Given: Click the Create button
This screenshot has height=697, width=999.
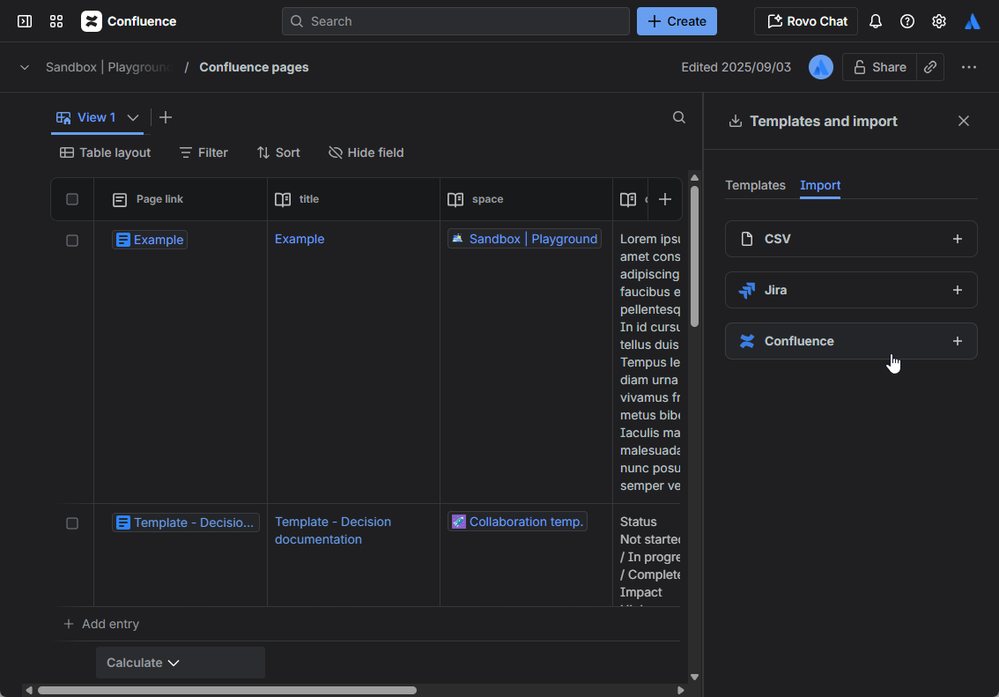Looking at the screenshot, I should point(677,21).
